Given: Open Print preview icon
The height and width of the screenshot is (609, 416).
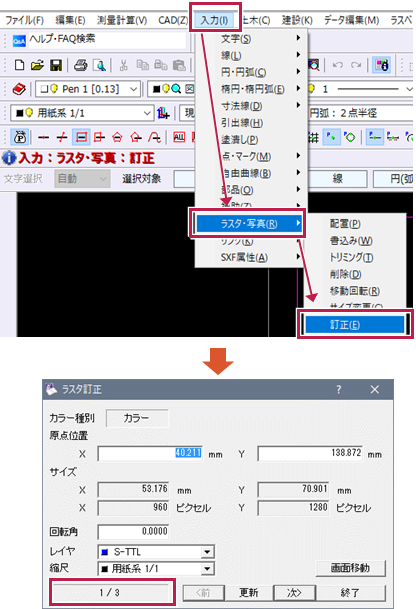Looking at the screenshot, I should 99,65.
